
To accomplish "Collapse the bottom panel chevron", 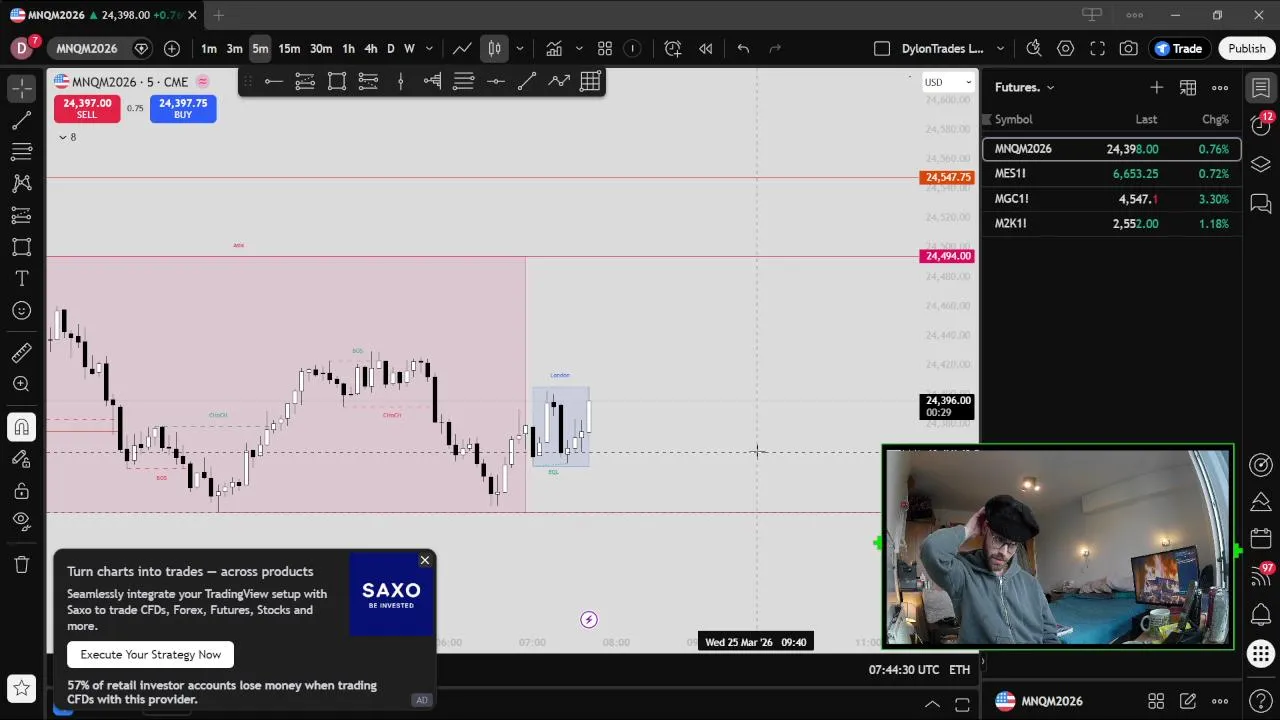I will pos(931,704).
